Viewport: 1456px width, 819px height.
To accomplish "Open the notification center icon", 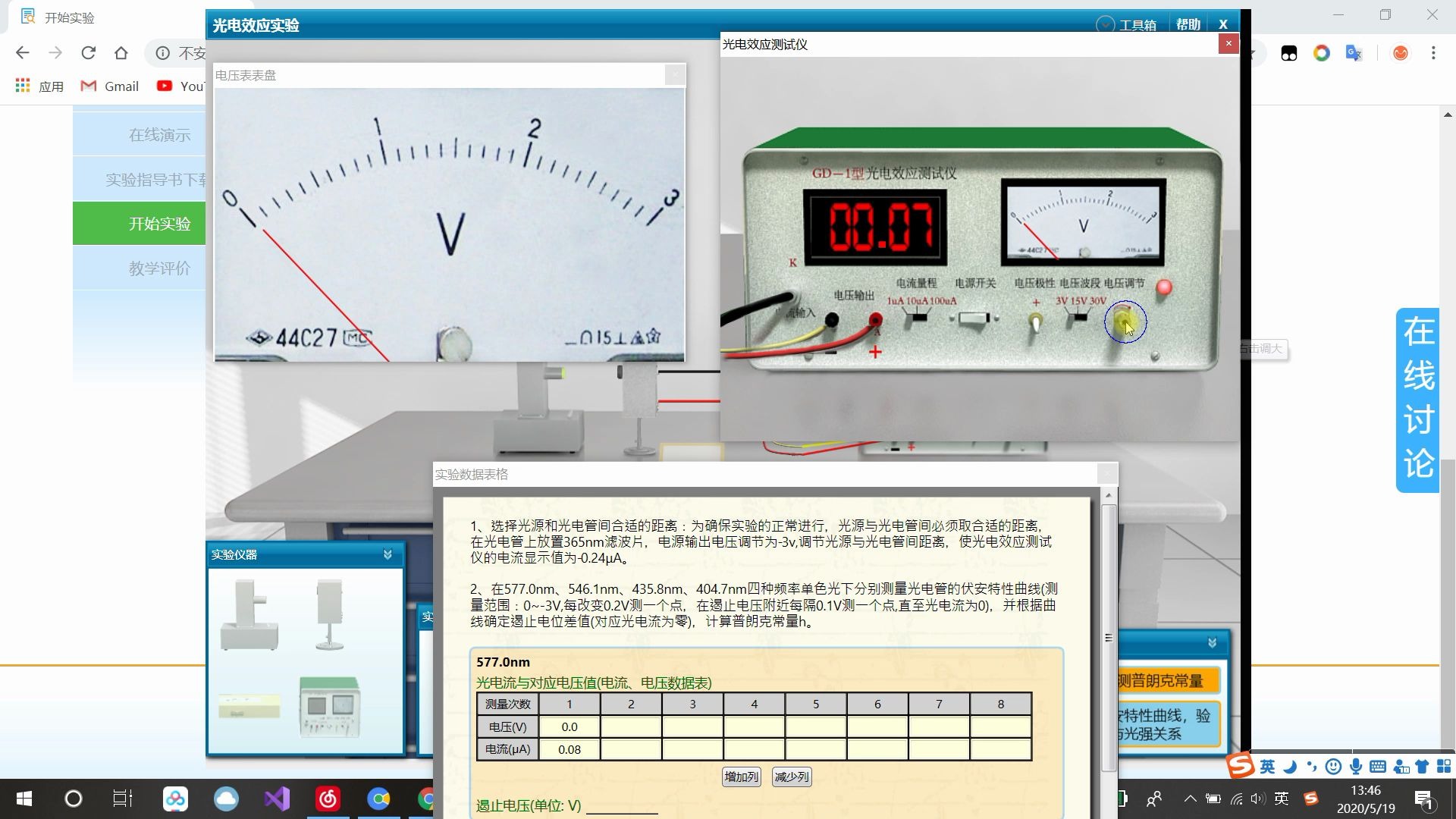I will 1423,799.
